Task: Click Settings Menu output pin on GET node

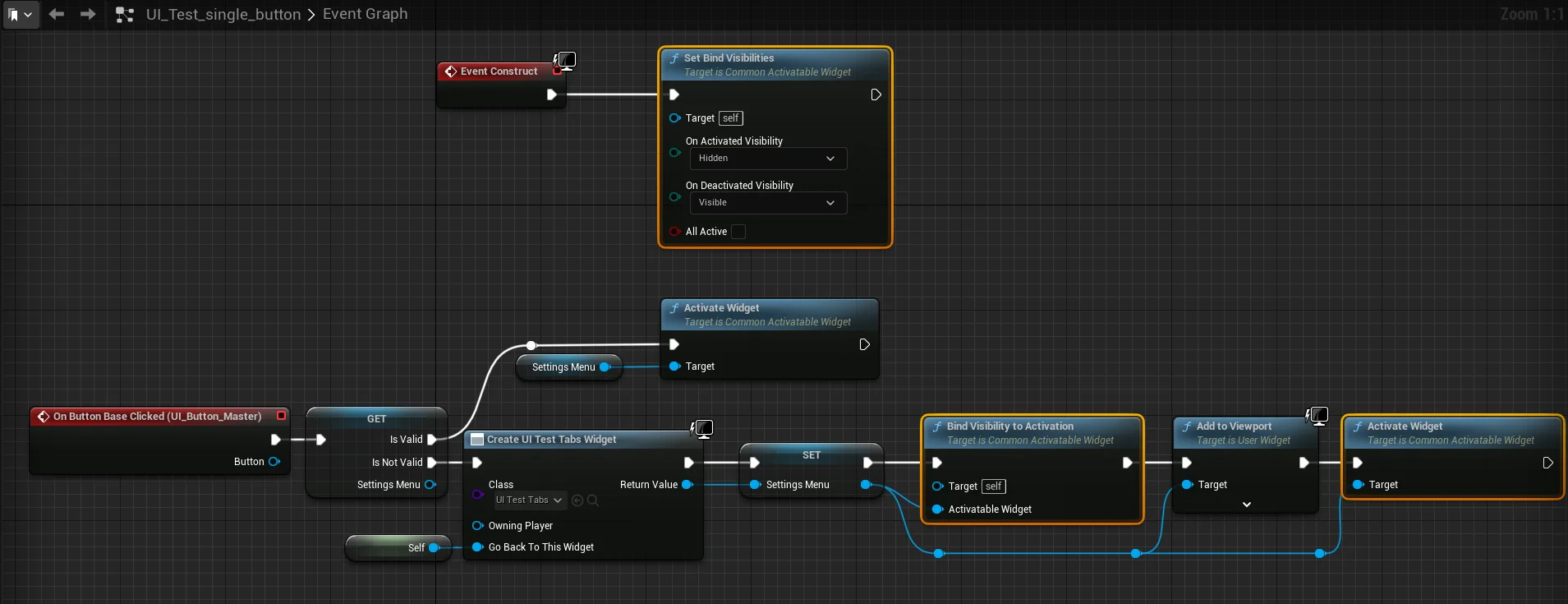Action: (x=430, y=485)
